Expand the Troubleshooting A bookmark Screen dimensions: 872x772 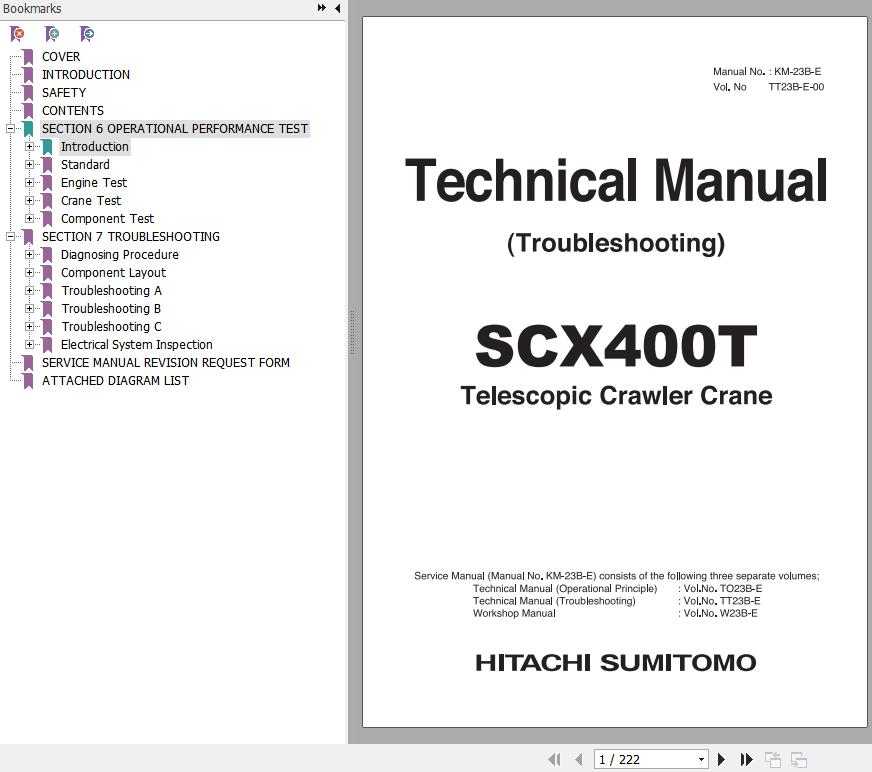[x=30, y=291]
